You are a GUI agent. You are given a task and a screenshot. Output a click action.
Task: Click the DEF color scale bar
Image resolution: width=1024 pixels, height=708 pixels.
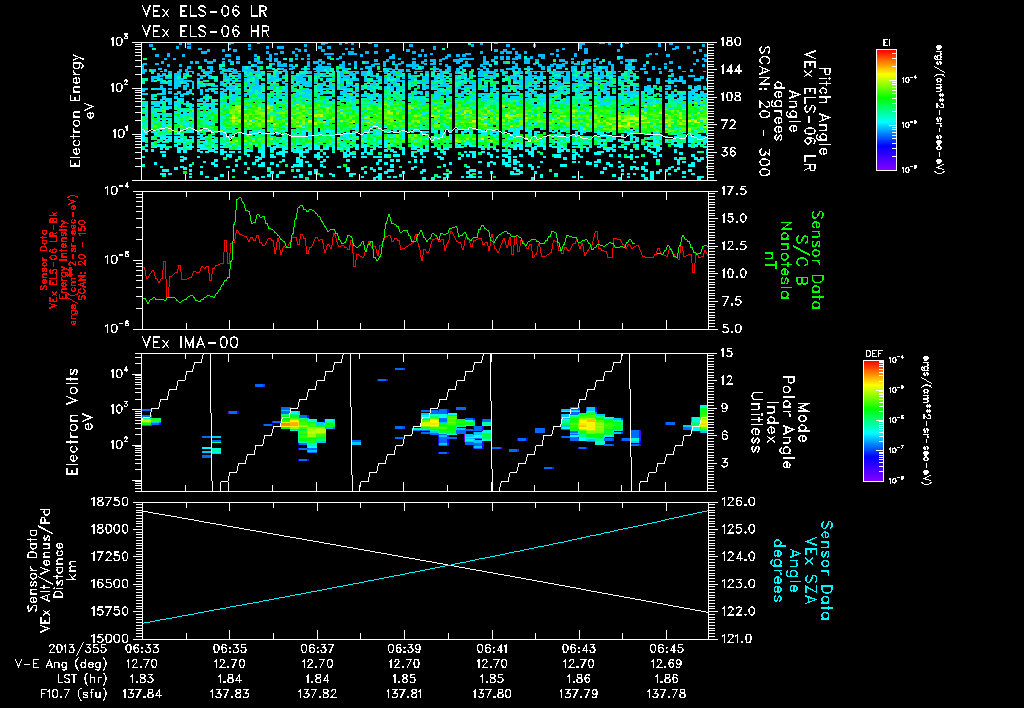[873, 421]
